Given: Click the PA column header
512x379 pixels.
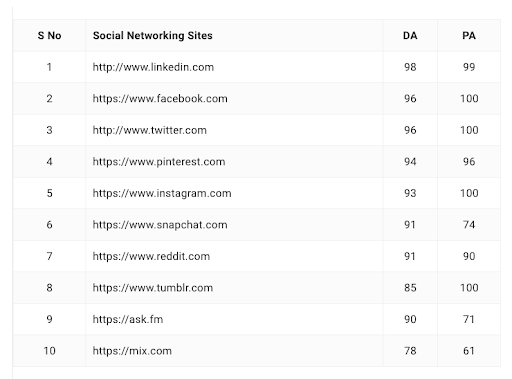Looking at the screenshot, I should tap(469, 35).
